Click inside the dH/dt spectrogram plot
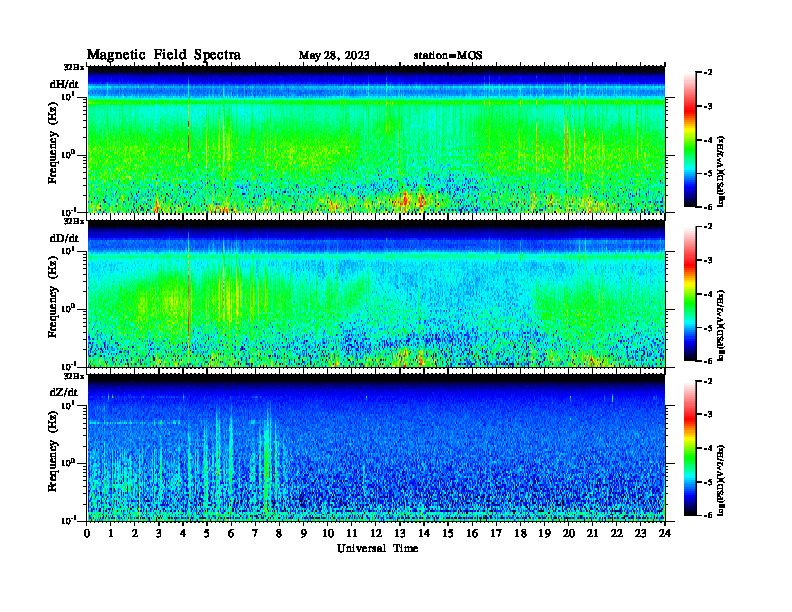 376,139
